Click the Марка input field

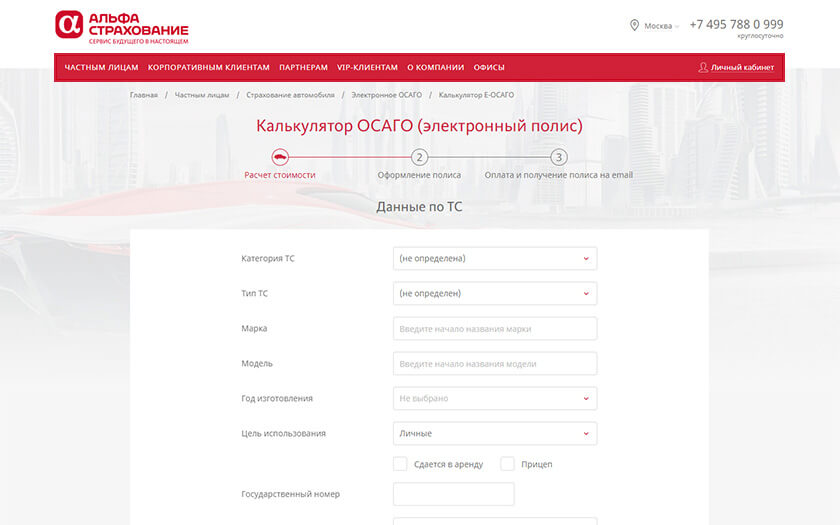coord(495,328)
